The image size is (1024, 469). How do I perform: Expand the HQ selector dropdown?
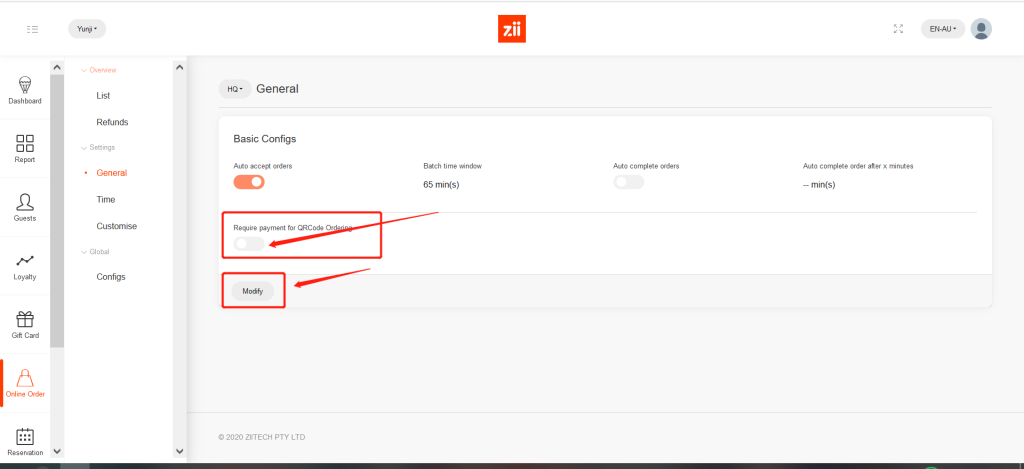(235, 89)
